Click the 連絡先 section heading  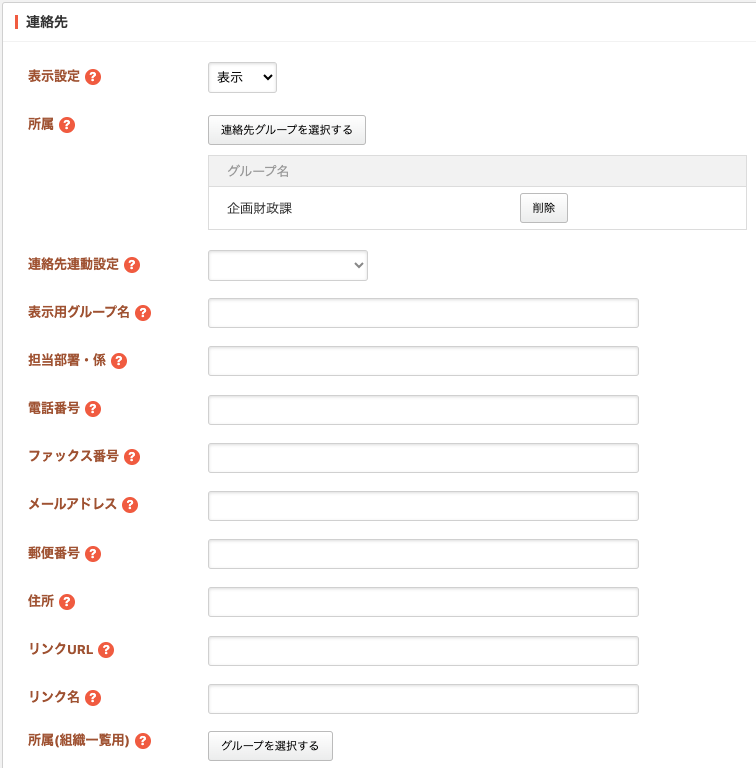pyautogui.click(x=47, y=22)
